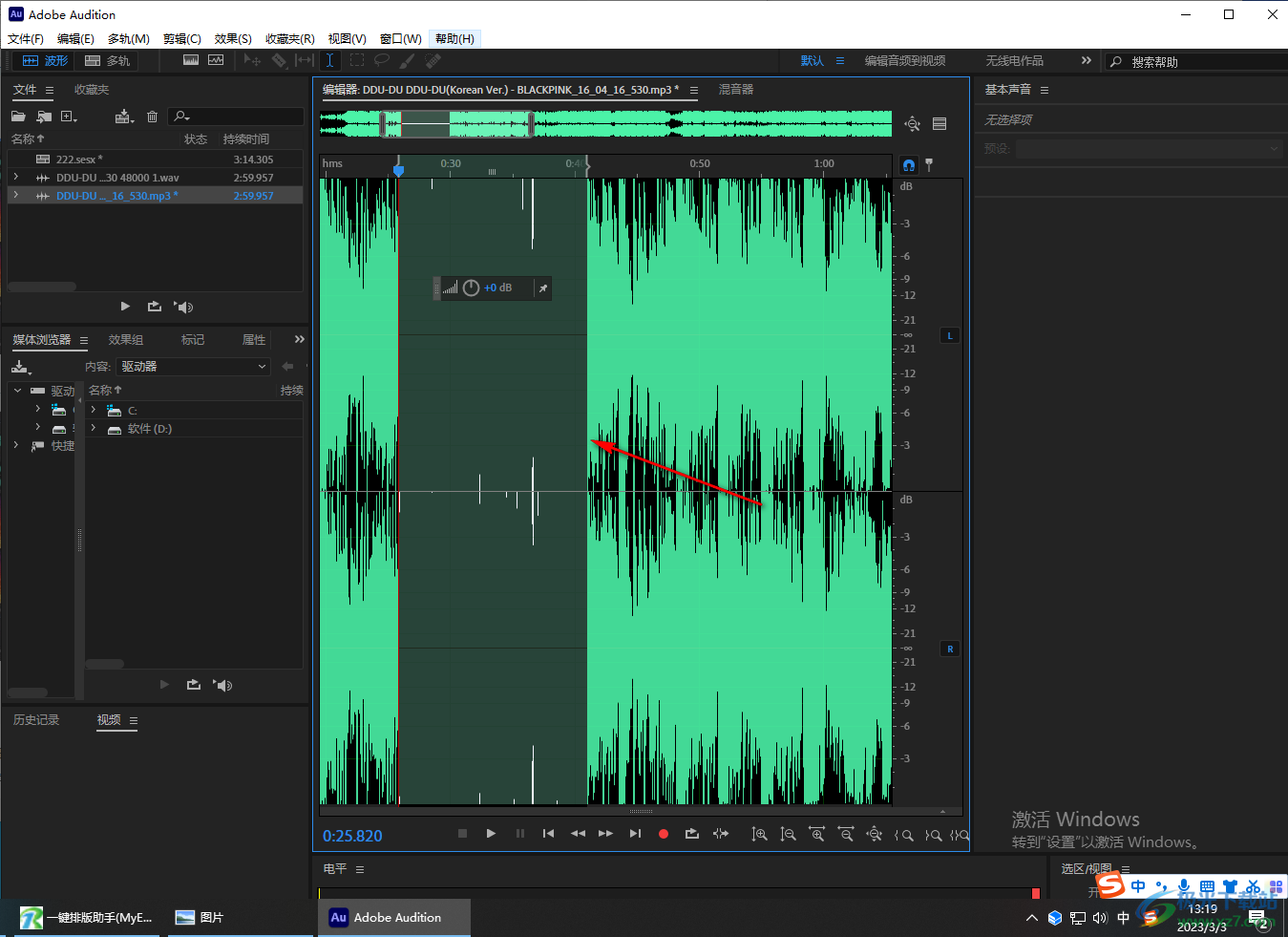Toggle the left channel L button

tap(950, 335)
